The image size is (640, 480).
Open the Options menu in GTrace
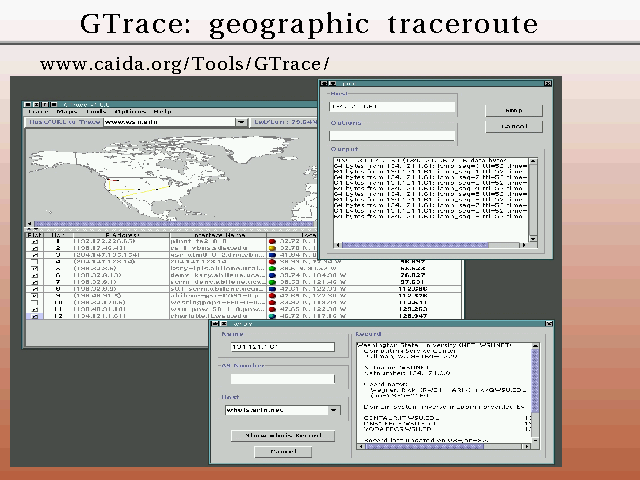(x=130, y=111)
